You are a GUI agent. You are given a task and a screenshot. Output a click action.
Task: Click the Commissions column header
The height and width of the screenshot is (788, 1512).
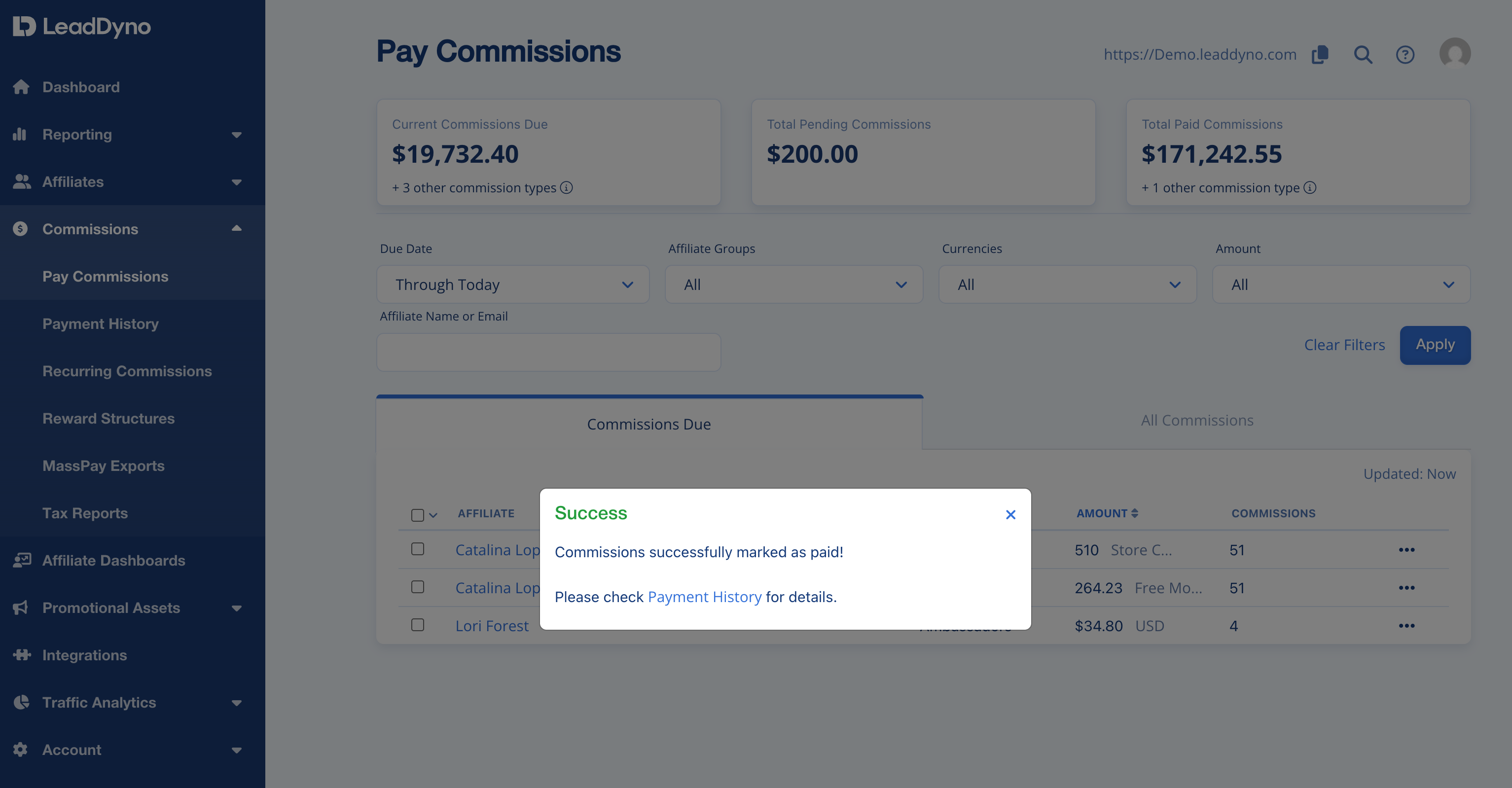[1273, 513]
